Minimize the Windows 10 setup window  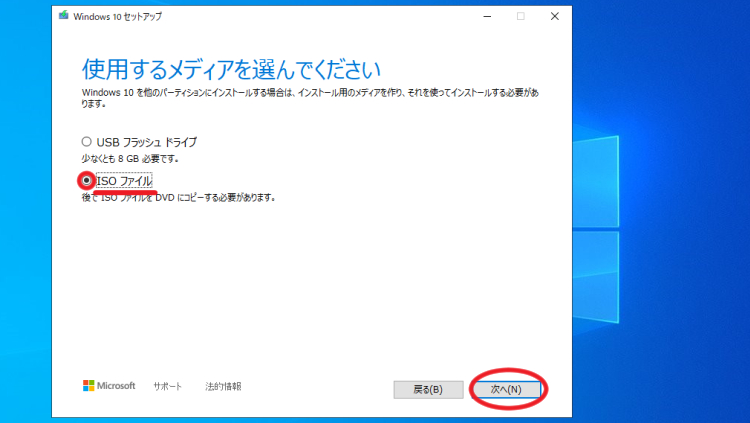486,16
